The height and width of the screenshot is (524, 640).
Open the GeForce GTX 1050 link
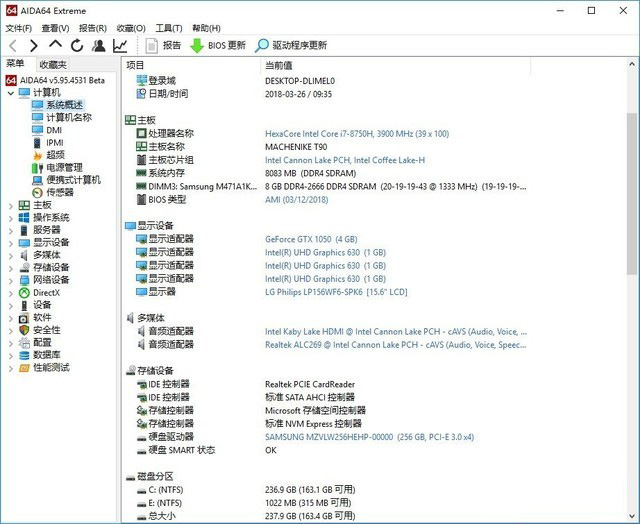pos(311,239)
